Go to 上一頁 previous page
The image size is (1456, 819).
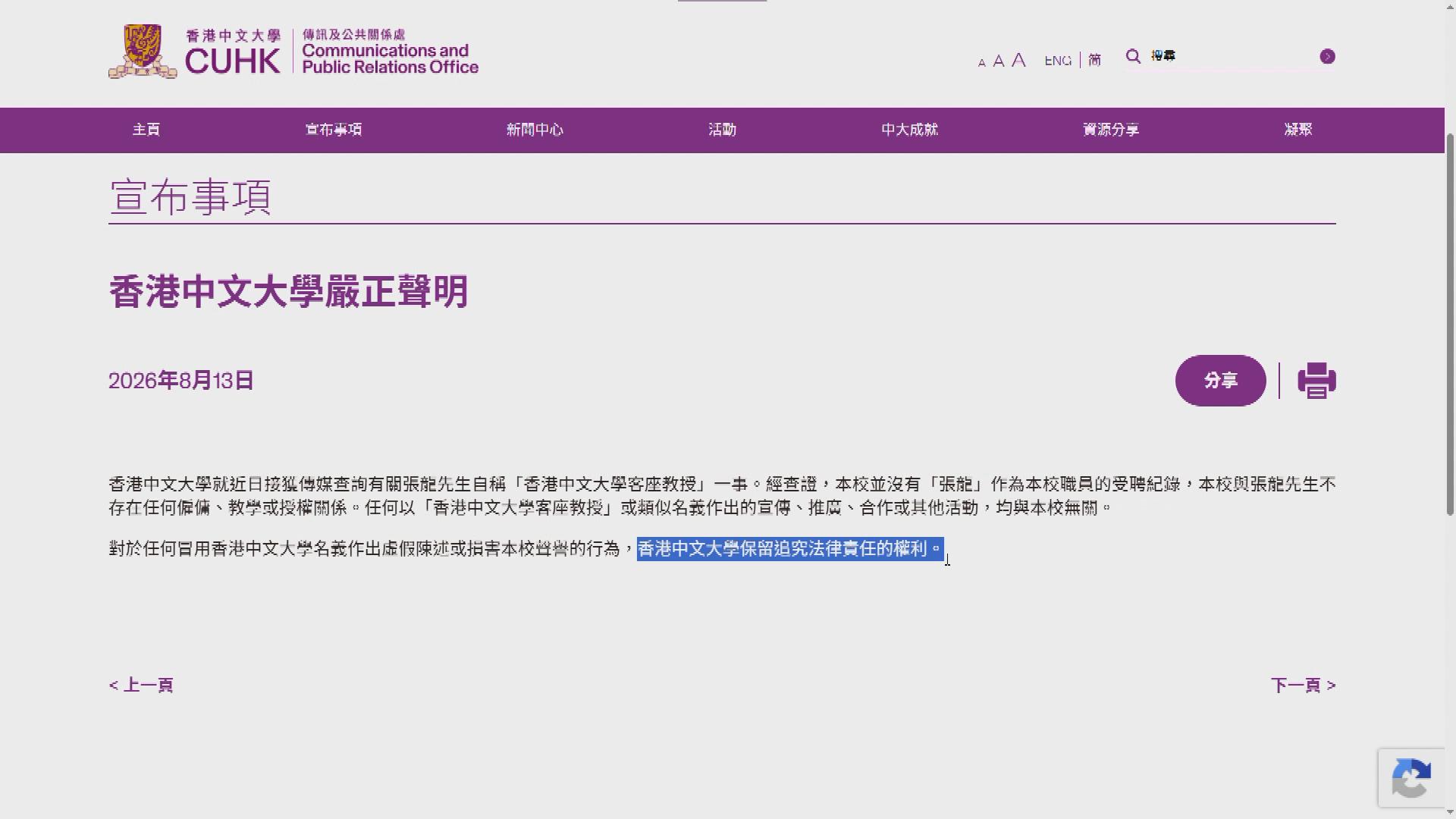click(x=141, y=686)
